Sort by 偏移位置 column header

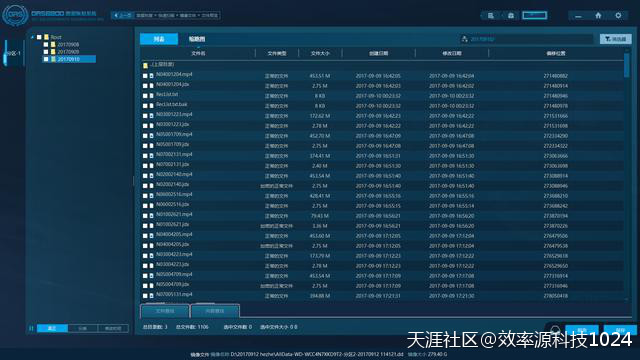pos(556,53)
